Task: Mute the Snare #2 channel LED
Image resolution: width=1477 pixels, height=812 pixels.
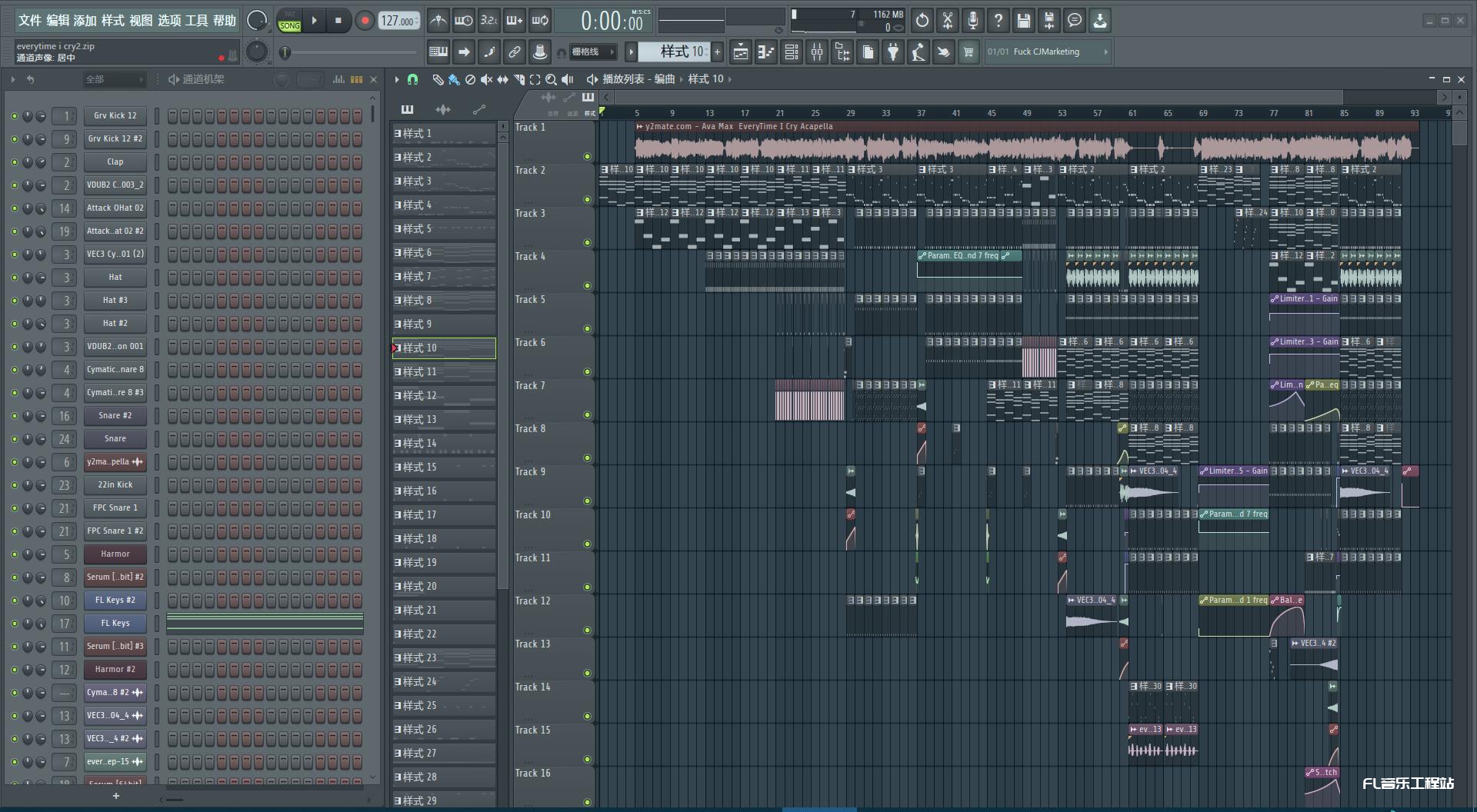Action: (x=14, y=416)
